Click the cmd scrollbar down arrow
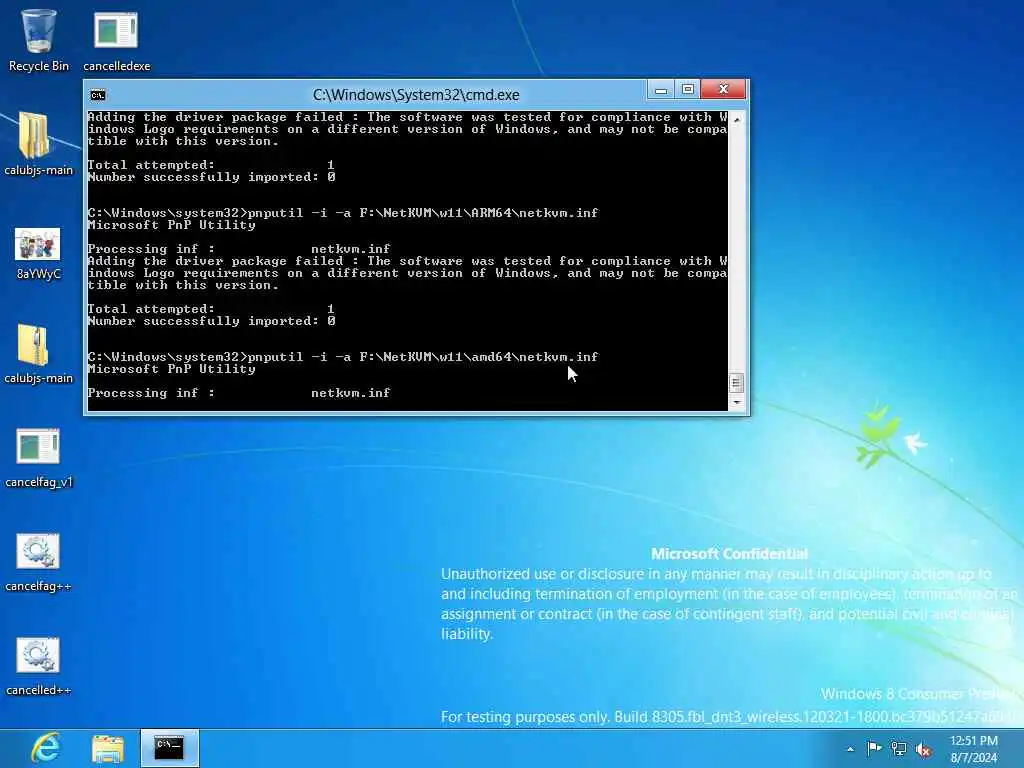The image size is (1024, 768). [737, 402]
